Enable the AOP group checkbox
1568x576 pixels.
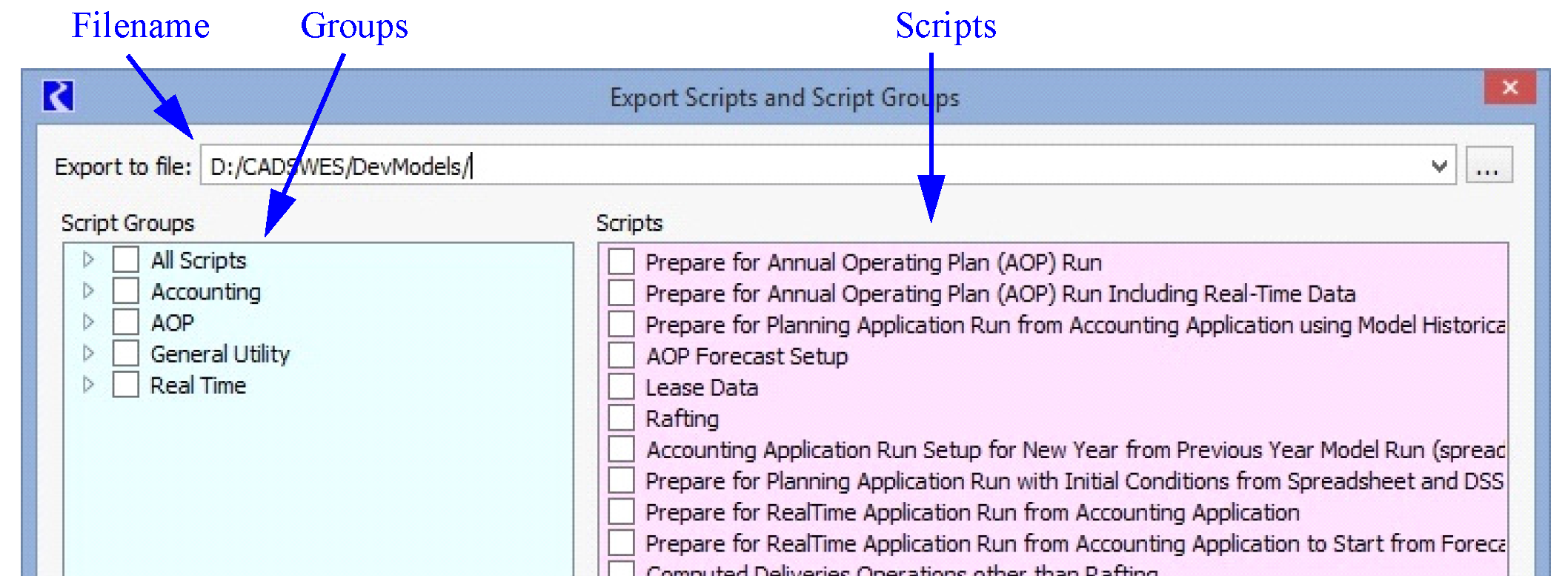tap(126, 322)
